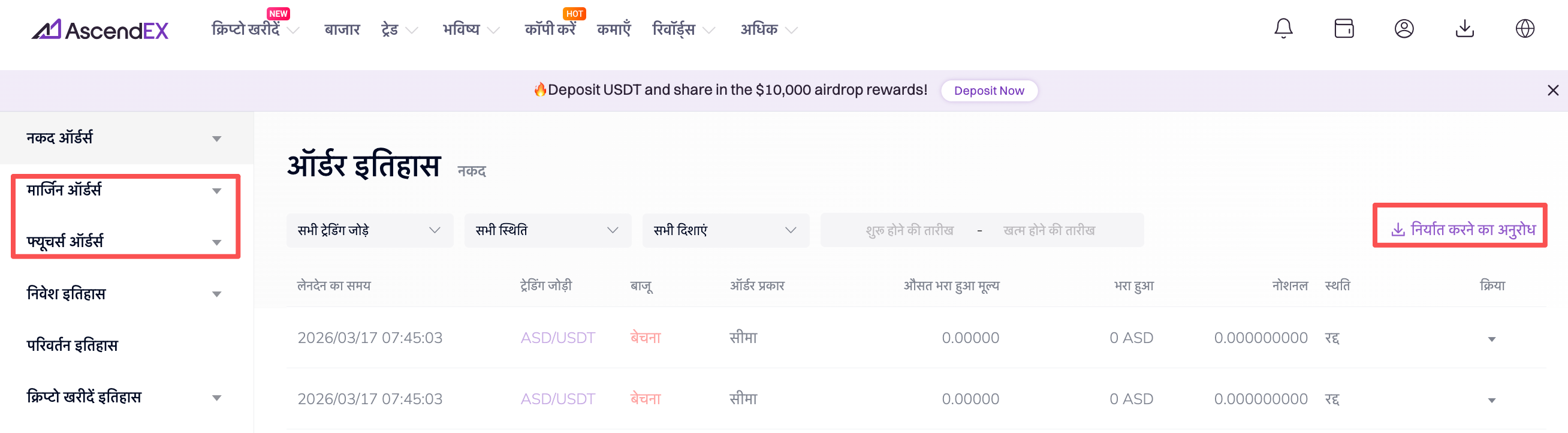Expand the first ASD/USDT order row arrow
The image size is (1568, 433).
click(1491, 339)
